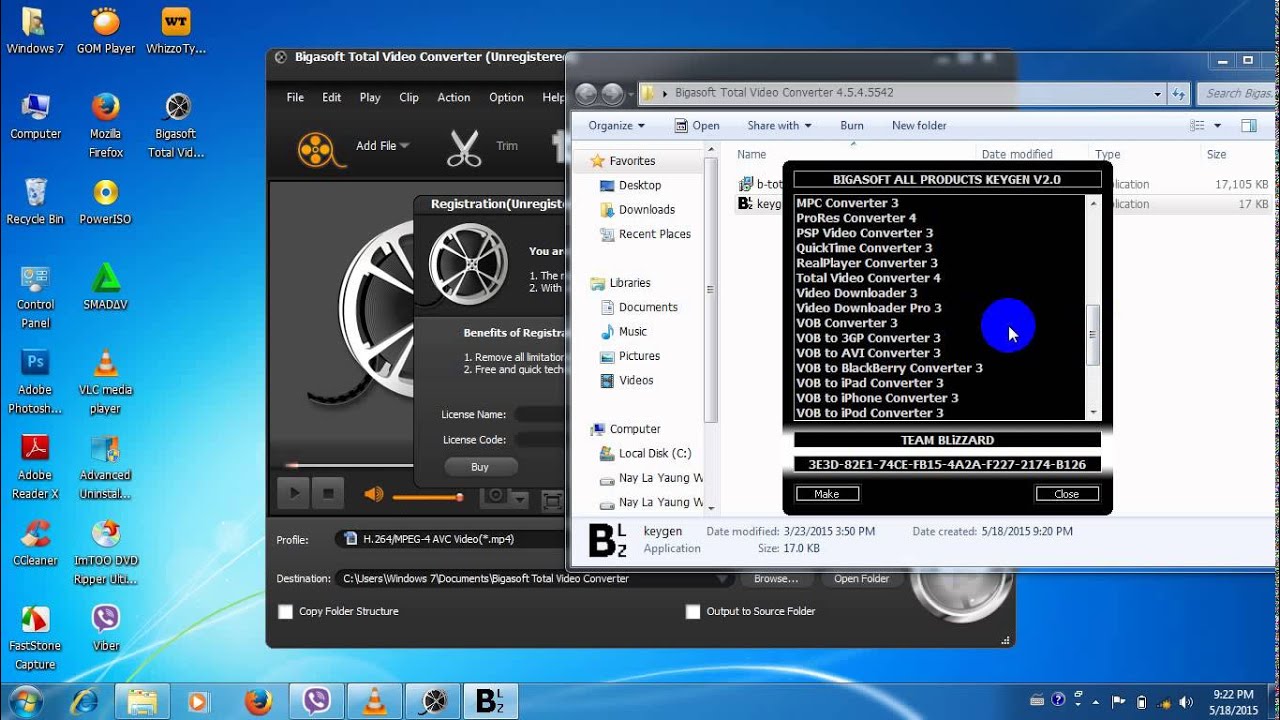Open the Explorer view options dropdown arrow
Screen dimensions: 1280x720
[x=1217, y=125]
